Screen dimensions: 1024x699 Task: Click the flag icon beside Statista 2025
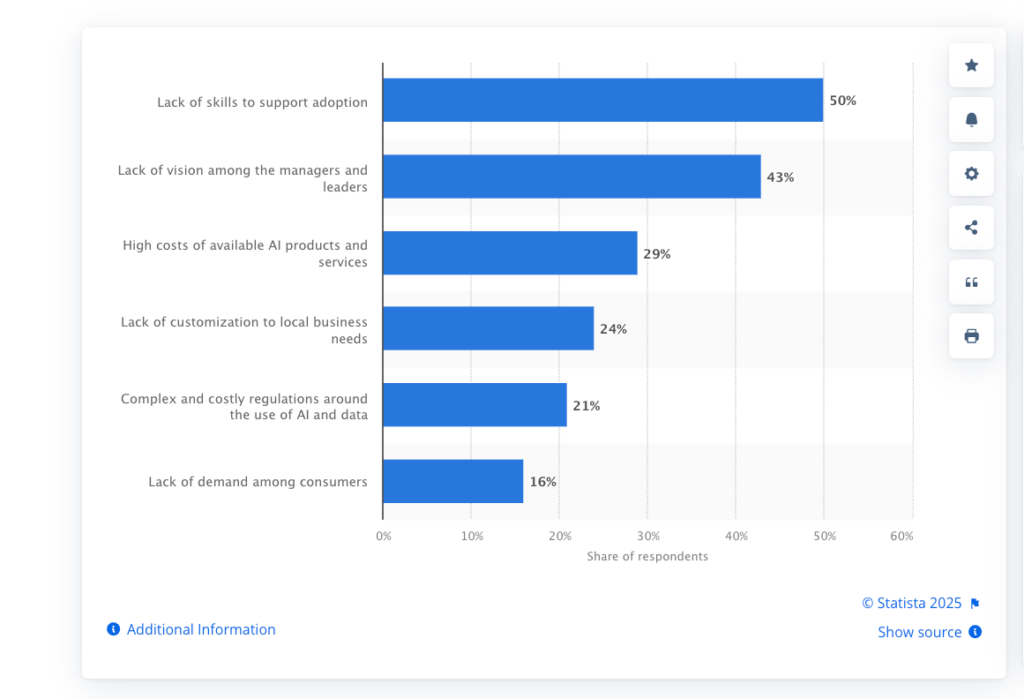coord(975,604)
